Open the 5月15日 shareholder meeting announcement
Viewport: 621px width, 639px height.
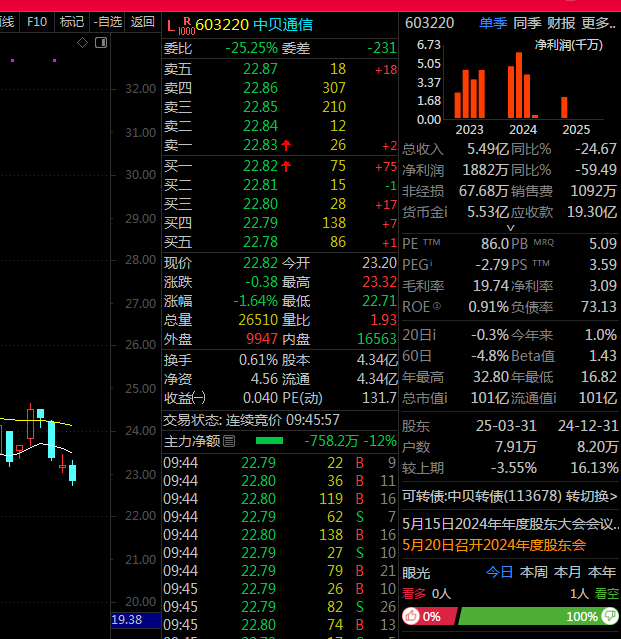(x=511, y=524)
